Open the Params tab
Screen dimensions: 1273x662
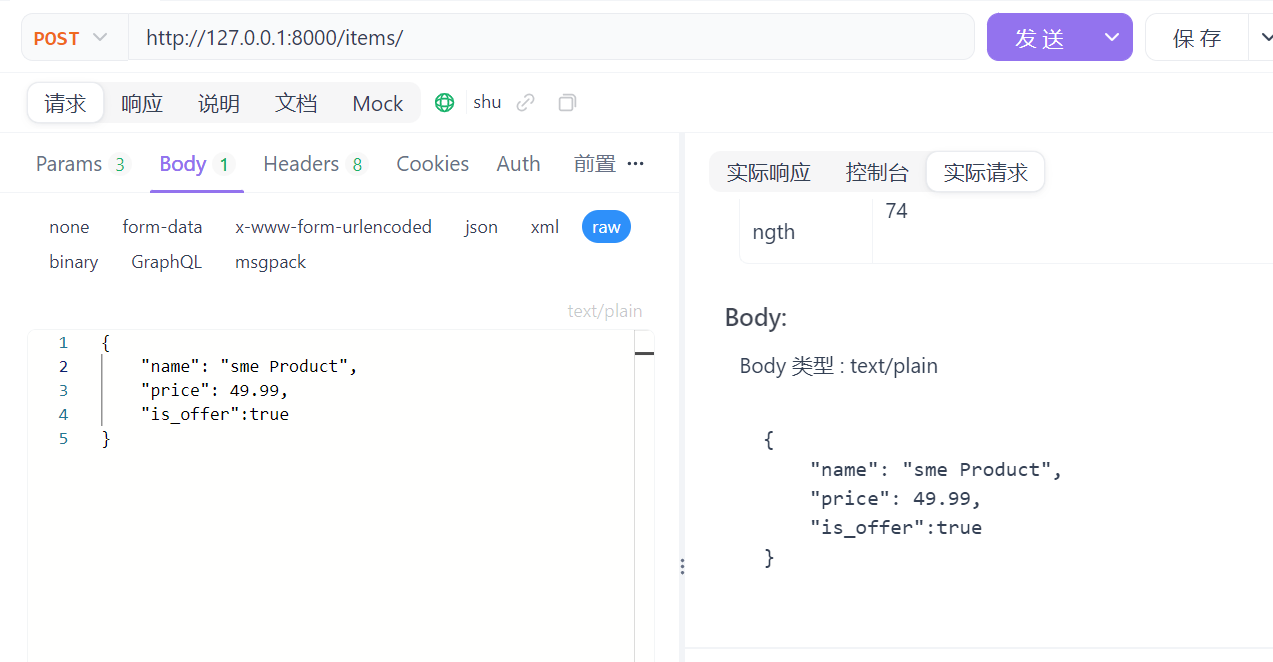(x=83, y=164)
